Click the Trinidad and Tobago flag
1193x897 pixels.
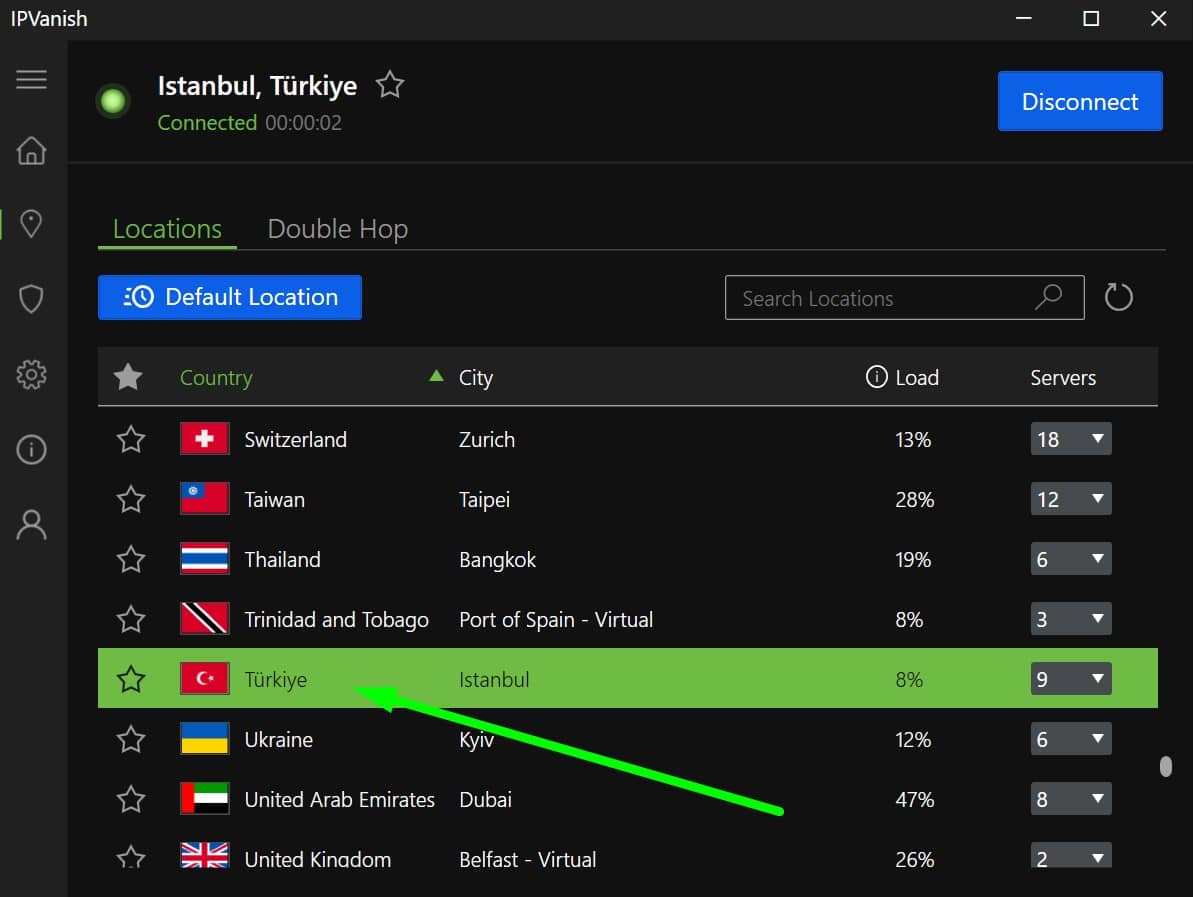pos(205,619)
